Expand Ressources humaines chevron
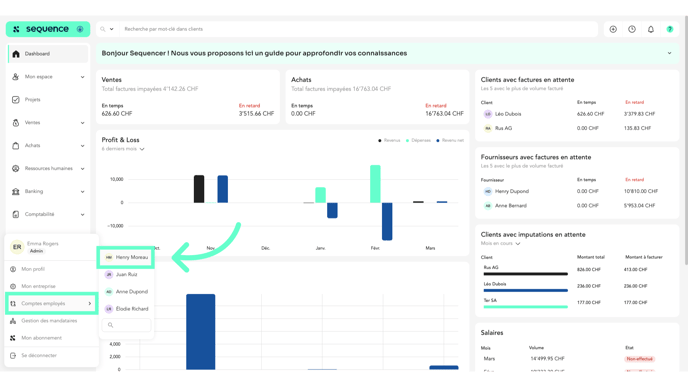 coord(82,168)
